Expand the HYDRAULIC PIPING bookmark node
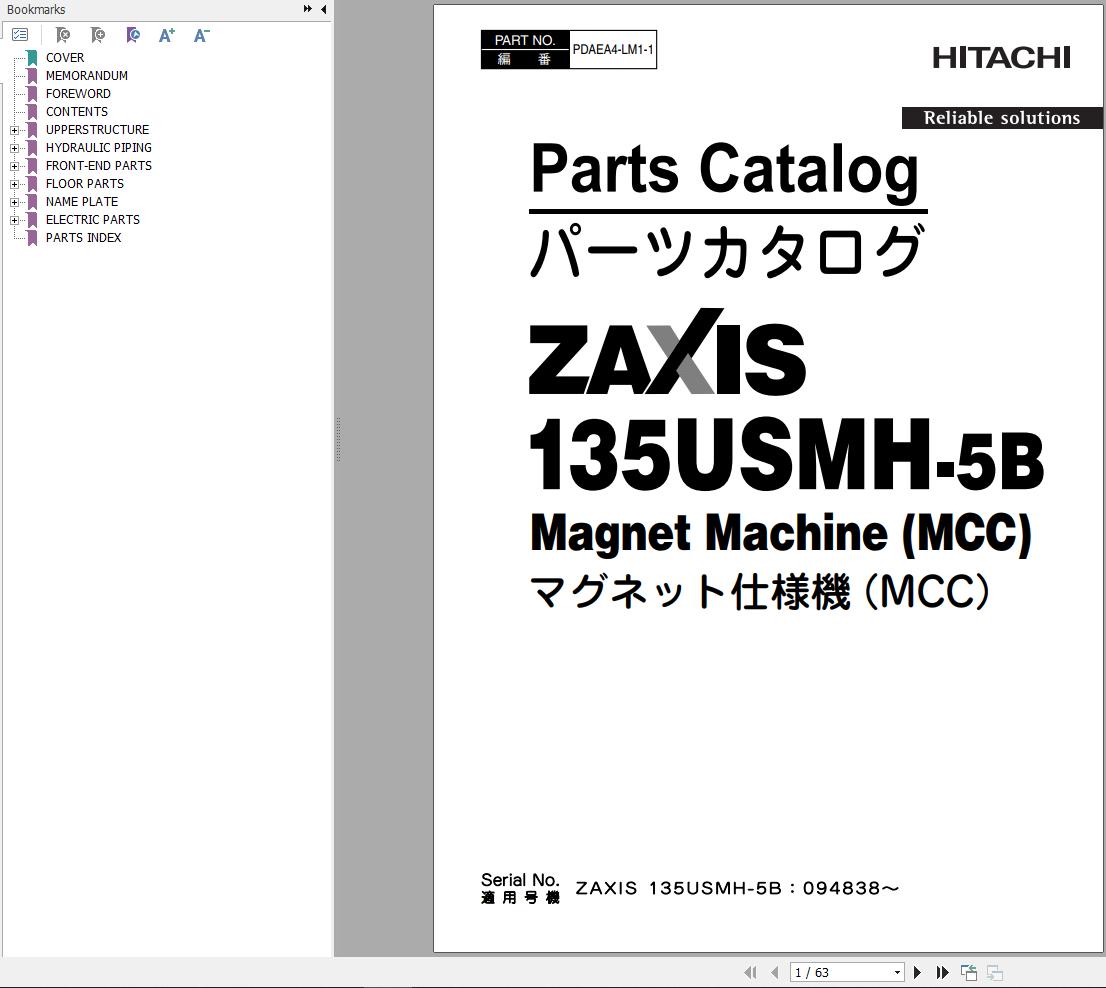This screenshot has width=1106, height=988. click(x=15, y=148)
